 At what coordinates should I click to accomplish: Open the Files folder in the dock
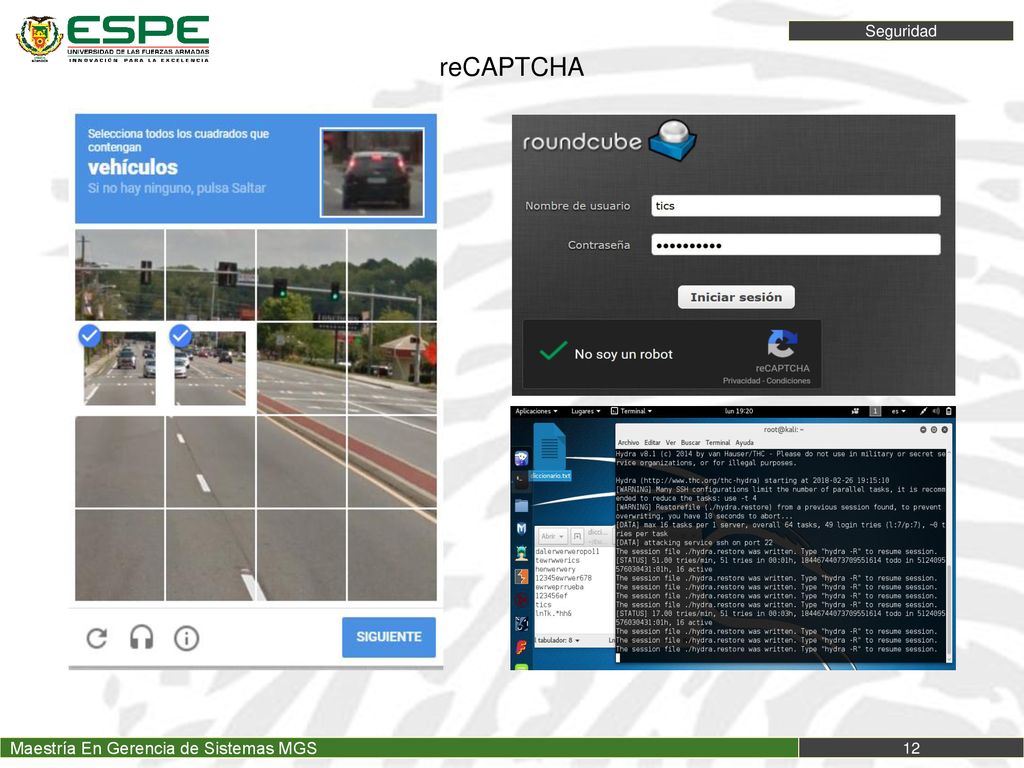[521, 505]
